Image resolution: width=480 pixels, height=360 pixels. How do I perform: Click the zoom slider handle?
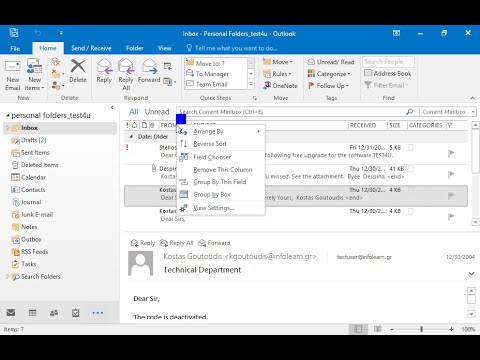tap(422, 329)
